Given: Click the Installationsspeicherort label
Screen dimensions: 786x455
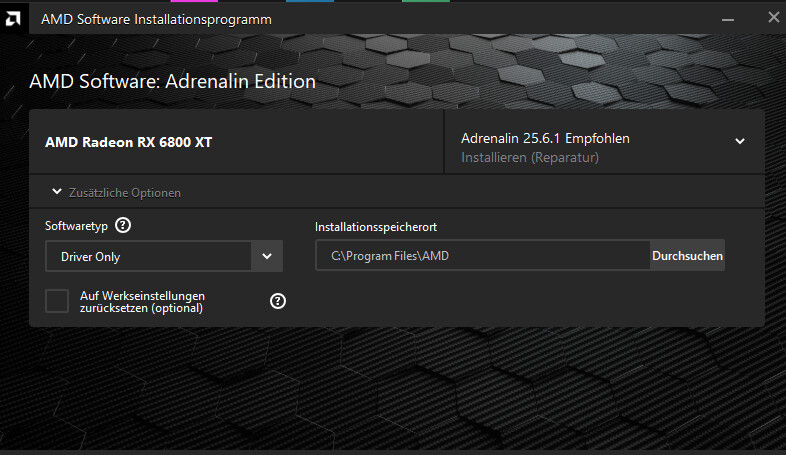Looking at the screenshot, I should coord(376,227).
